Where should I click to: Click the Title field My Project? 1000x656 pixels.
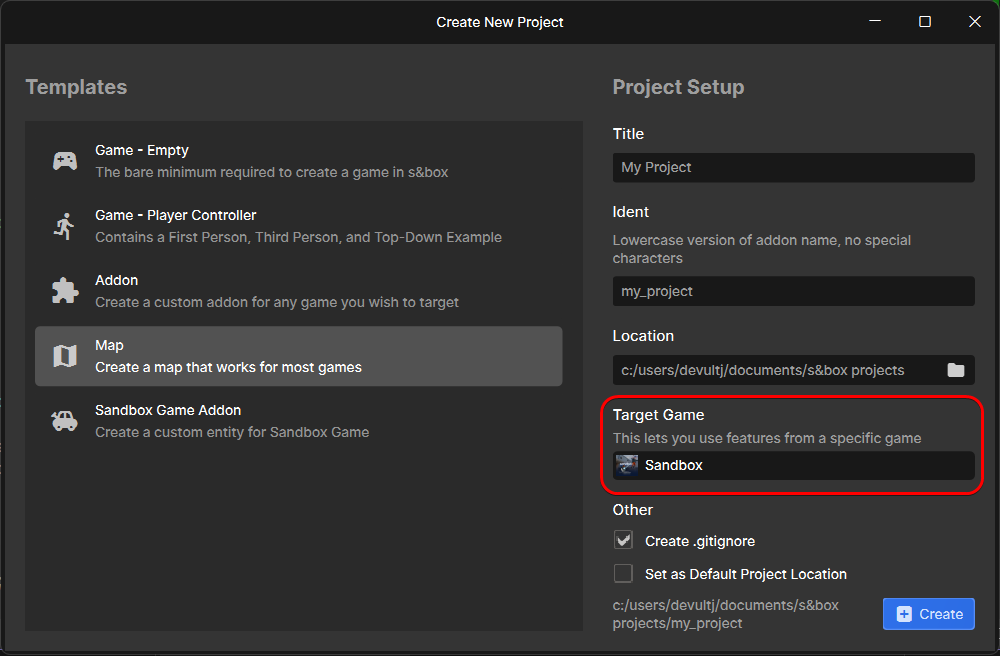point(793,168)
